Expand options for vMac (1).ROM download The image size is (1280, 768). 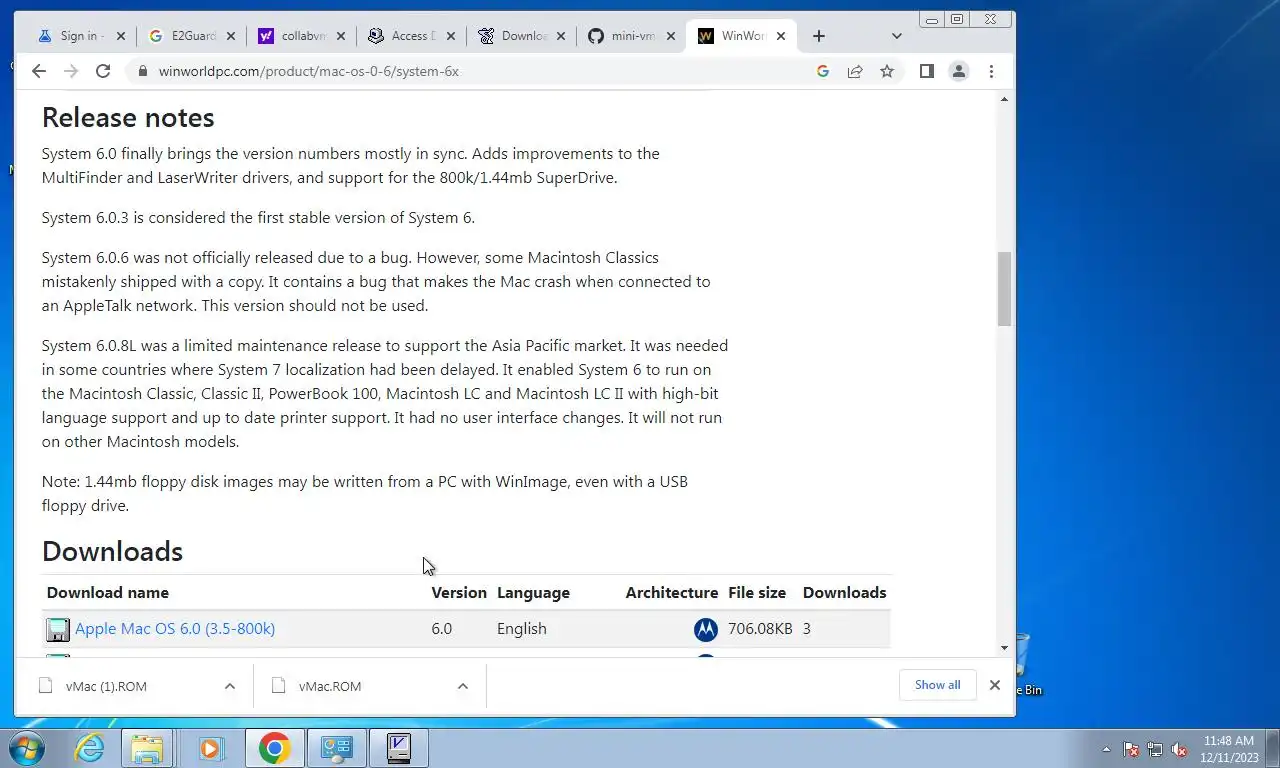230,686
